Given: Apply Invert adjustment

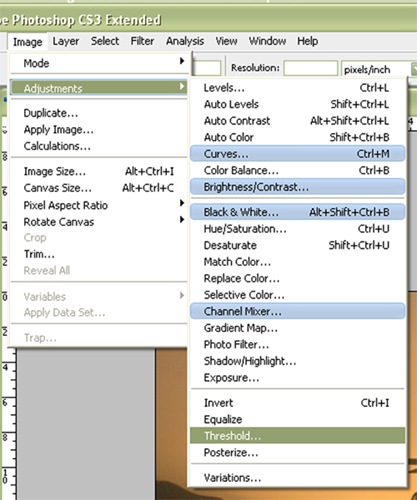Looking at the screenshot, I should point(298,403).
